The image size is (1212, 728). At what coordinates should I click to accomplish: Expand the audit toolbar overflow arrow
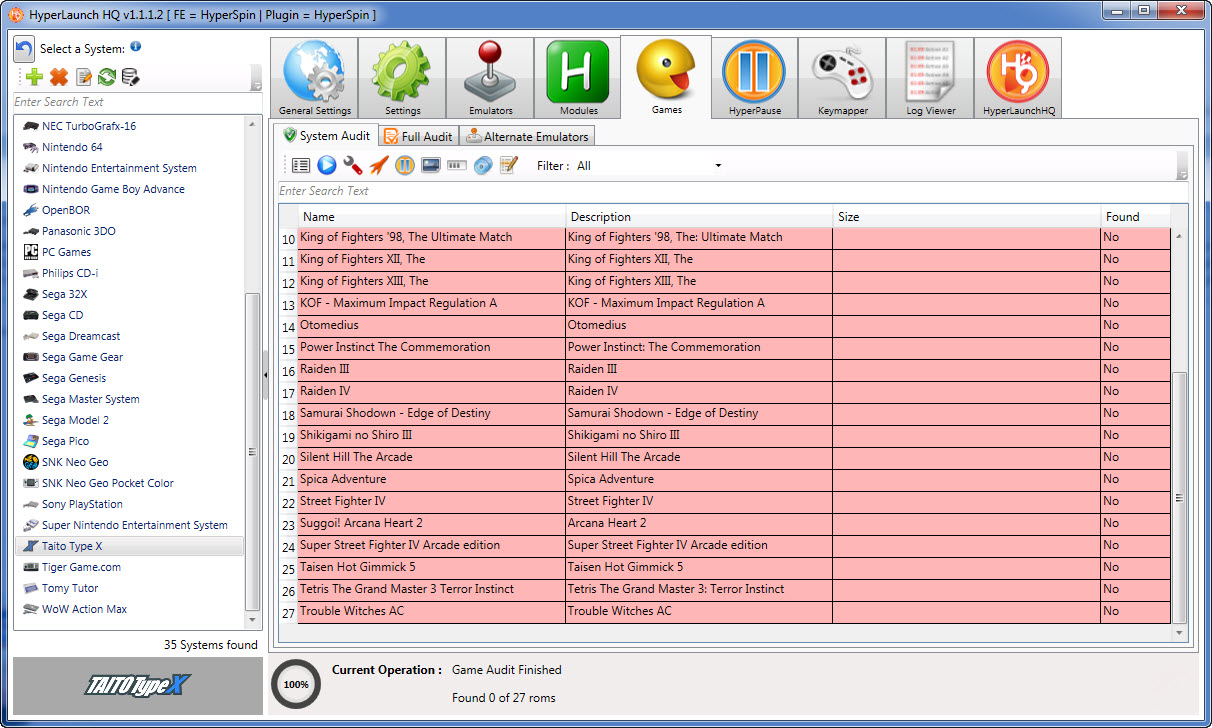point(1182,166)
